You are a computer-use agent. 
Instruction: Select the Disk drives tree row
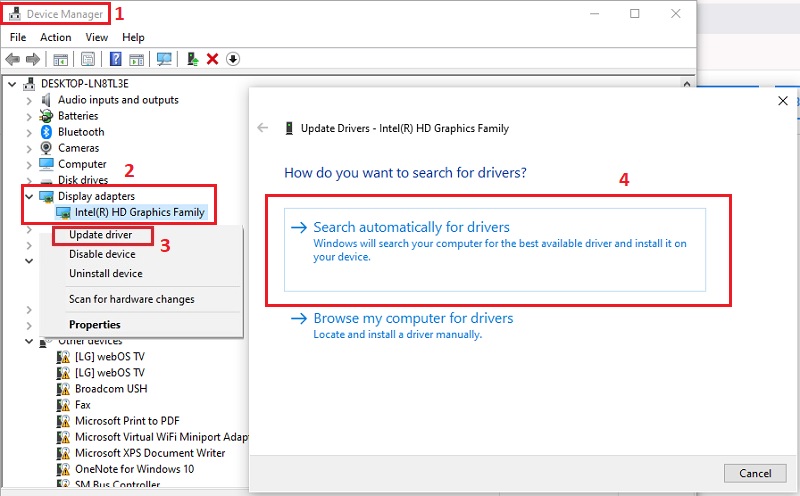point(83,180)
